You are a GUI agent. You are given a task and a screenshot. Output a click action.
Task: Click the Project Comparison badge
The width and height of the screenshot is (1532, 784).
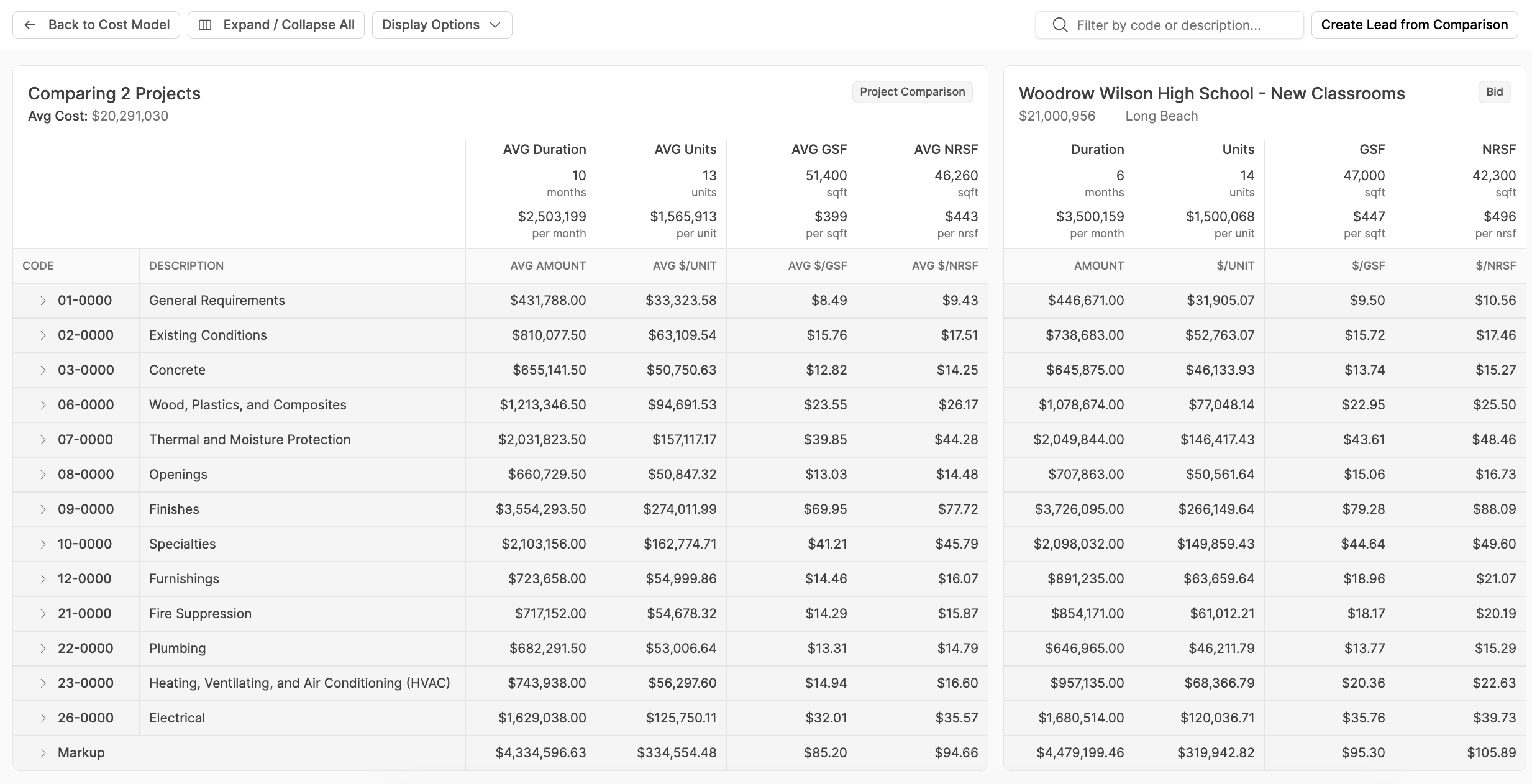[x=912, y=92]
